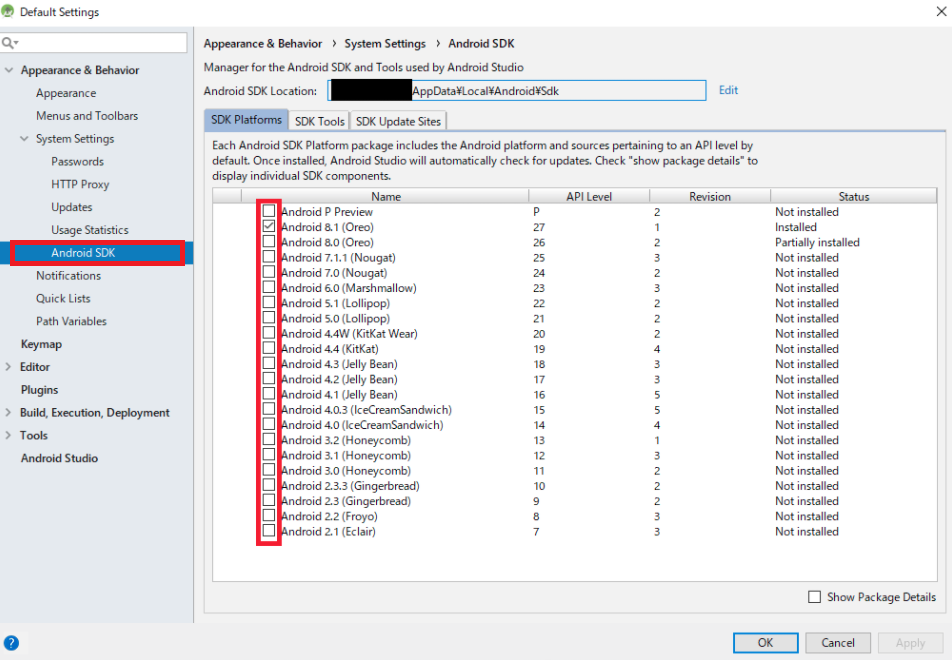The height and width of the screenshot is (660, 952).
Task: Check the Android 5.0 (Lollipop) checkbox
Action: tap(269, 318)
